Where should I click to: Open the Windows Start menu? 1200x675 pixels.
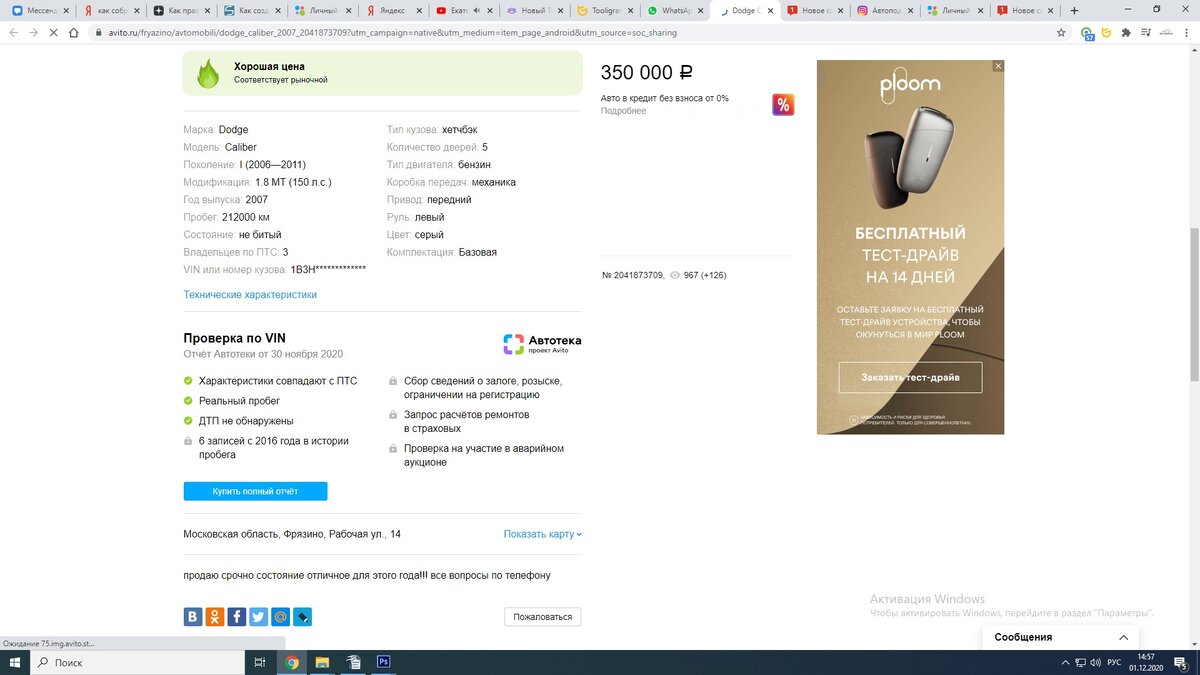click(15, 662)
